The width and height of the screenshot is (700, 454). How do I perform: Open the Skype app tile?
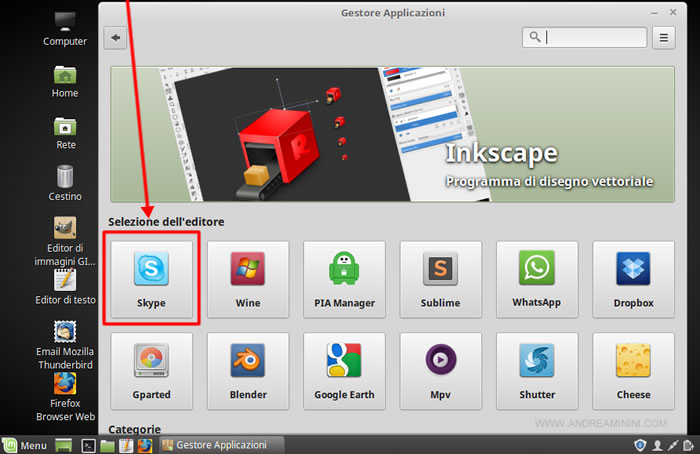pos(152,279)
